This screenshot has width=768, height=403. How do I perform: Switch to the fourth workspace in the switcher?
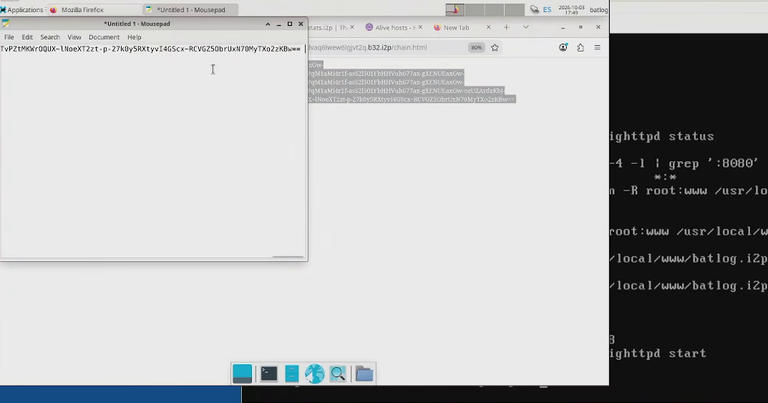tap(514, 10)
